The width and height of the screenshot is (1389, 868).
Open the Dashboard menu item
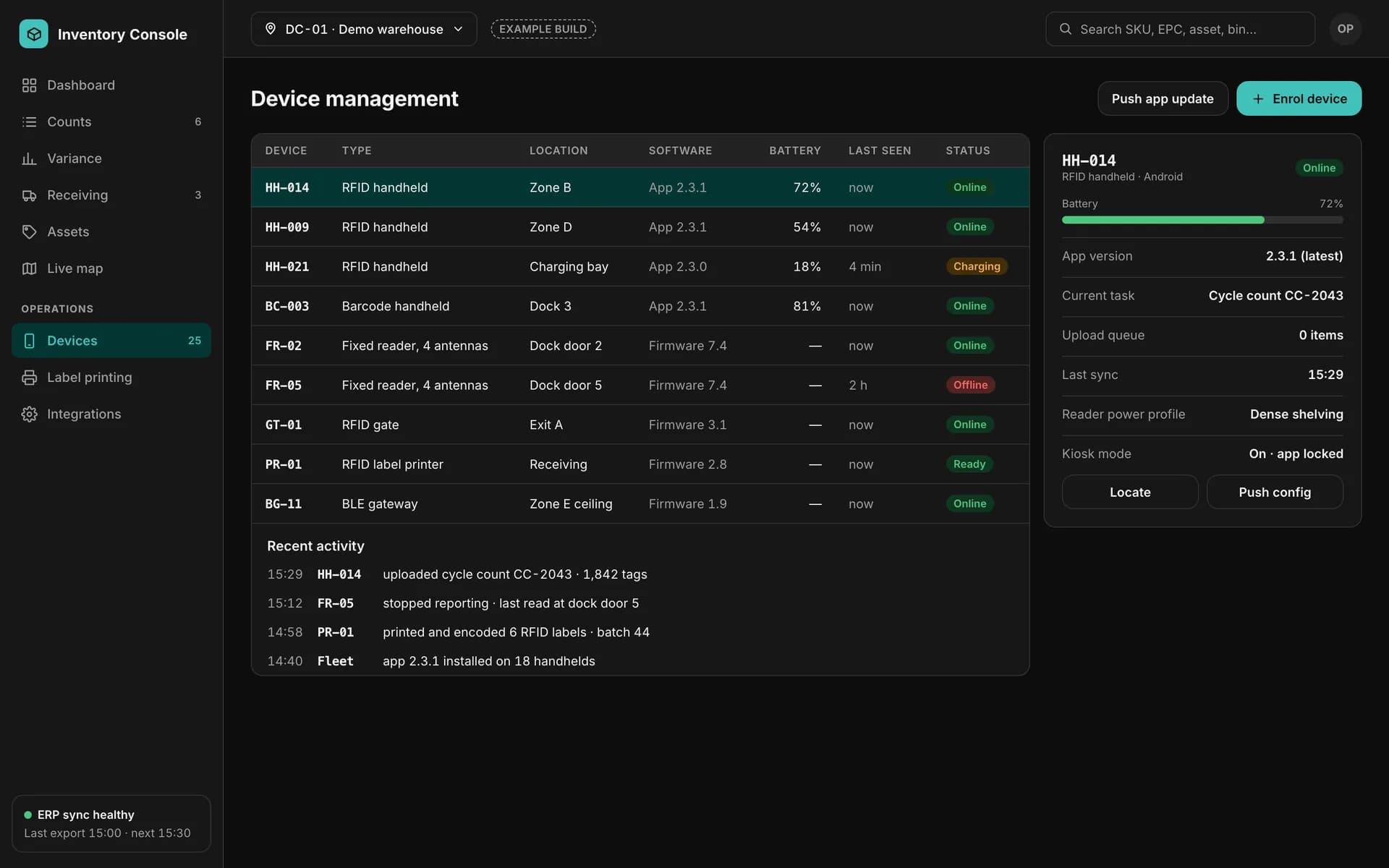(x=111, y=85)
